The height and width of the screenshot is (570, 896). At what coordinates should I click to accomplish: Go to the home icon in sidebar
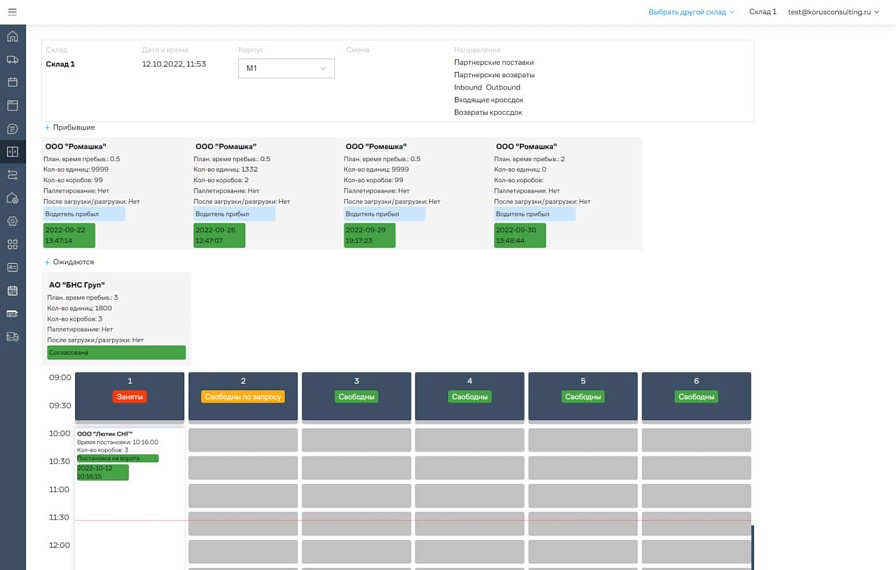pyautogui.click(x=12, y=36)
